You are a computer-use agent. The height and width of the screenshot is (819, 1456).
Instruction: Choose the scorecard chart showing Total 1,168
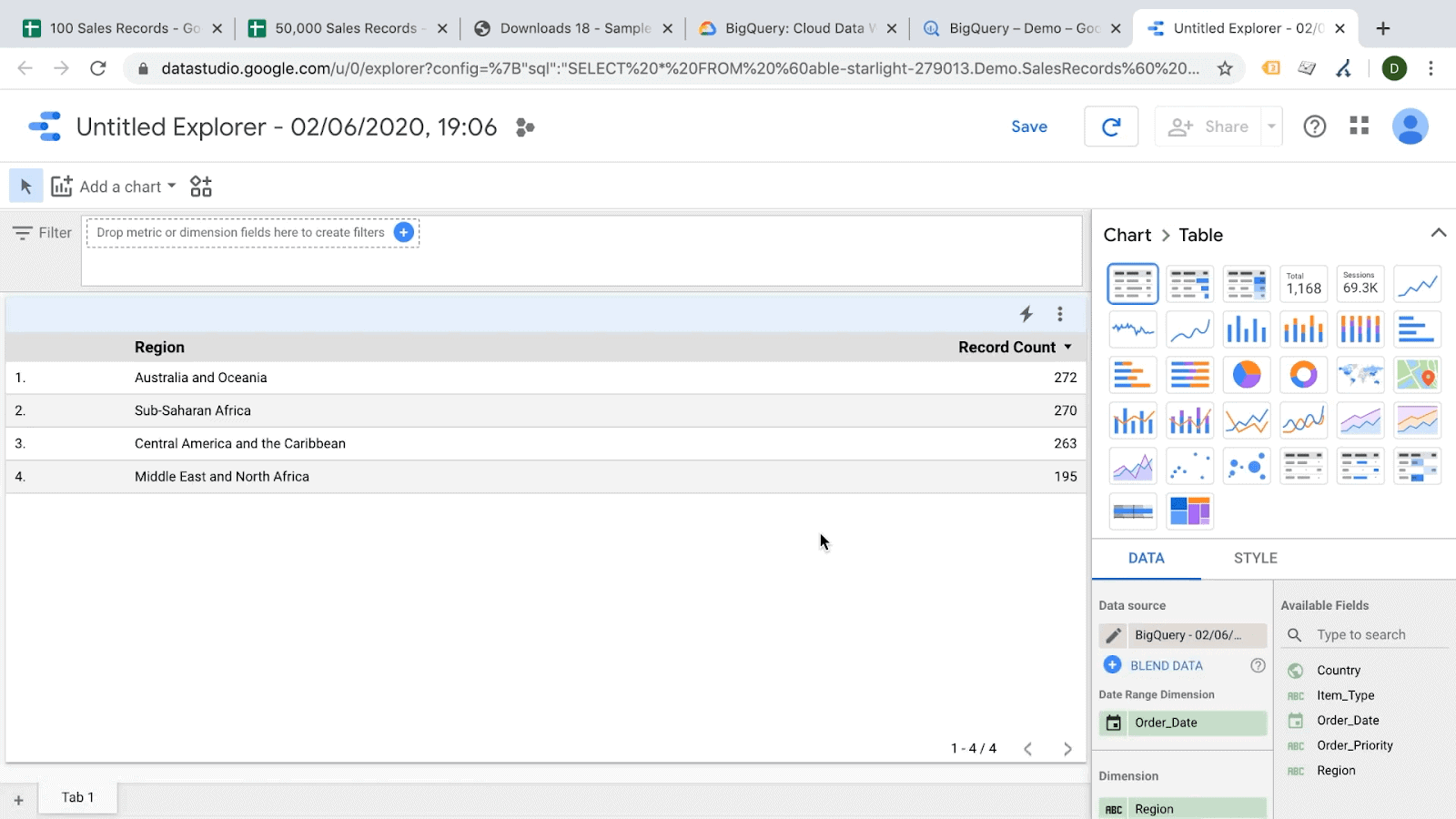(x=1303, y=283)
